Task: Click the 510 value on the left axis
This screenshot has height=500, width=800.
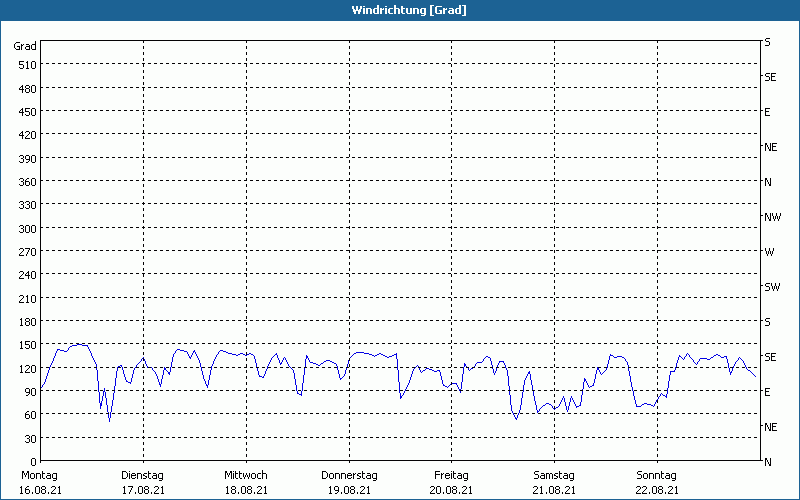Action: (x=28, y=65)
